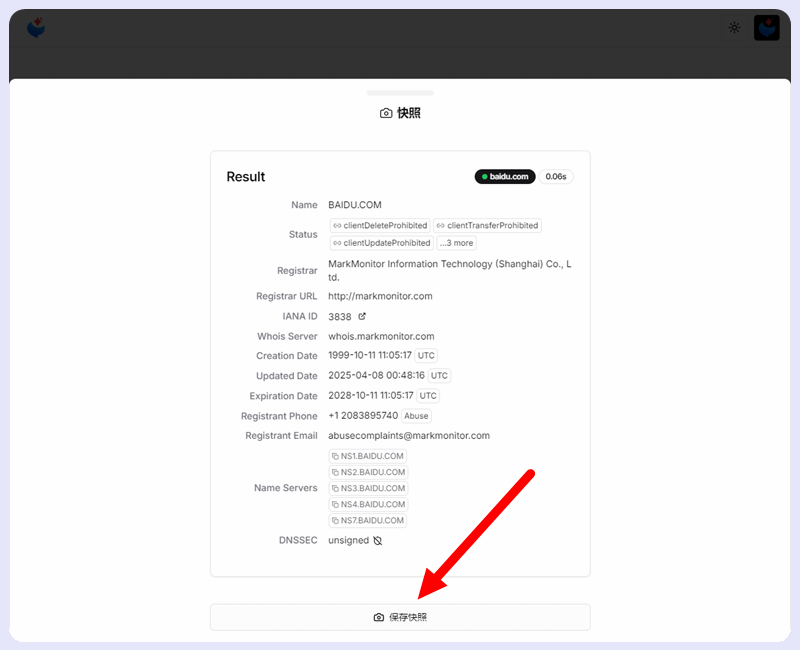
Task: Click the unsigned DNSSEC value text
Action: click(x=348, y=540)
